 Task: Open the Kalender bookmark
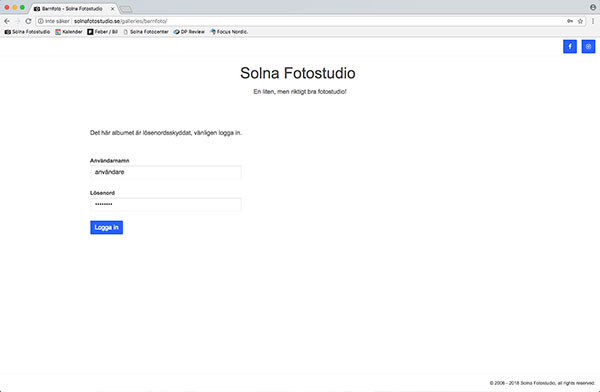(x=69, y=32)
